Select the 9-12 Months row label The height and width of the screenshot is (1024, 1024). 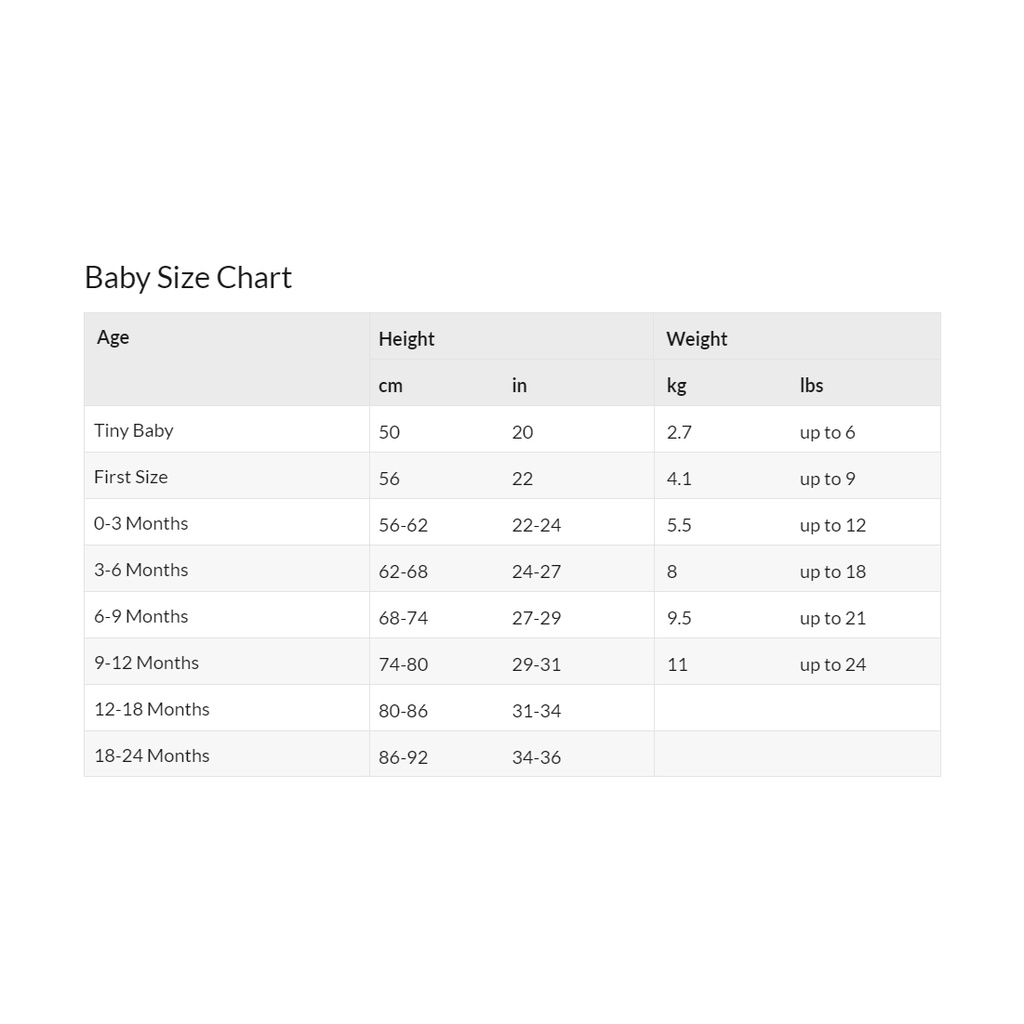[x=146, y=663]
